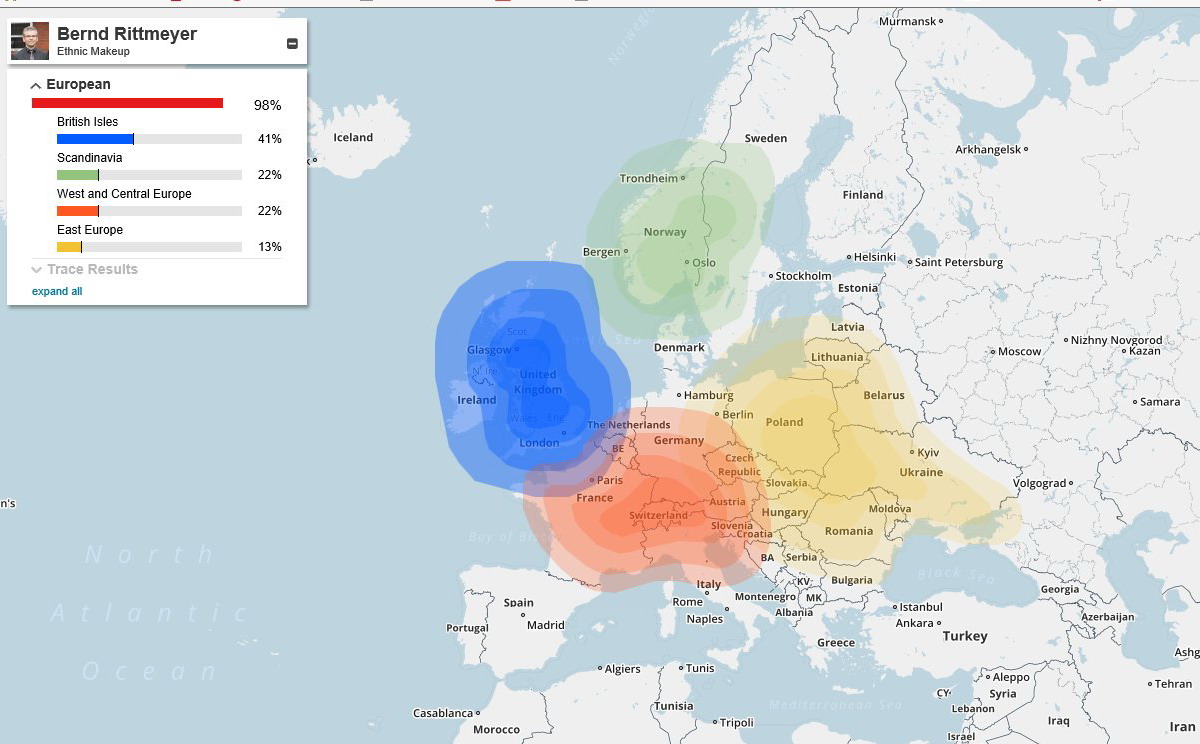Viewport: 1200px width, 744px height.
Task: Click the green Scandinavia region near Norway label
Action: click(664, 232)
